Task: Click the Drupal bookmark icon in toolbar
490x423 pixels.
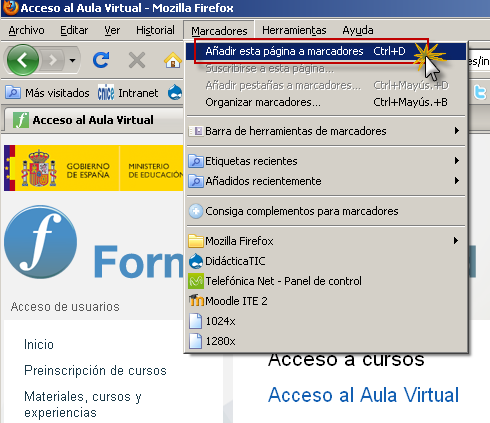Action: click(175, 93)
